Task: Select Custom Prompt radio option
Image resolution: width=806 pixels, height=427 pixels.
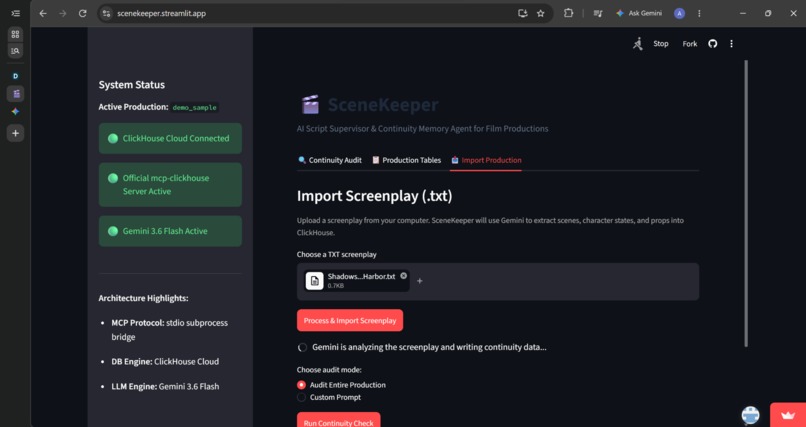Action: pos(302,397)
